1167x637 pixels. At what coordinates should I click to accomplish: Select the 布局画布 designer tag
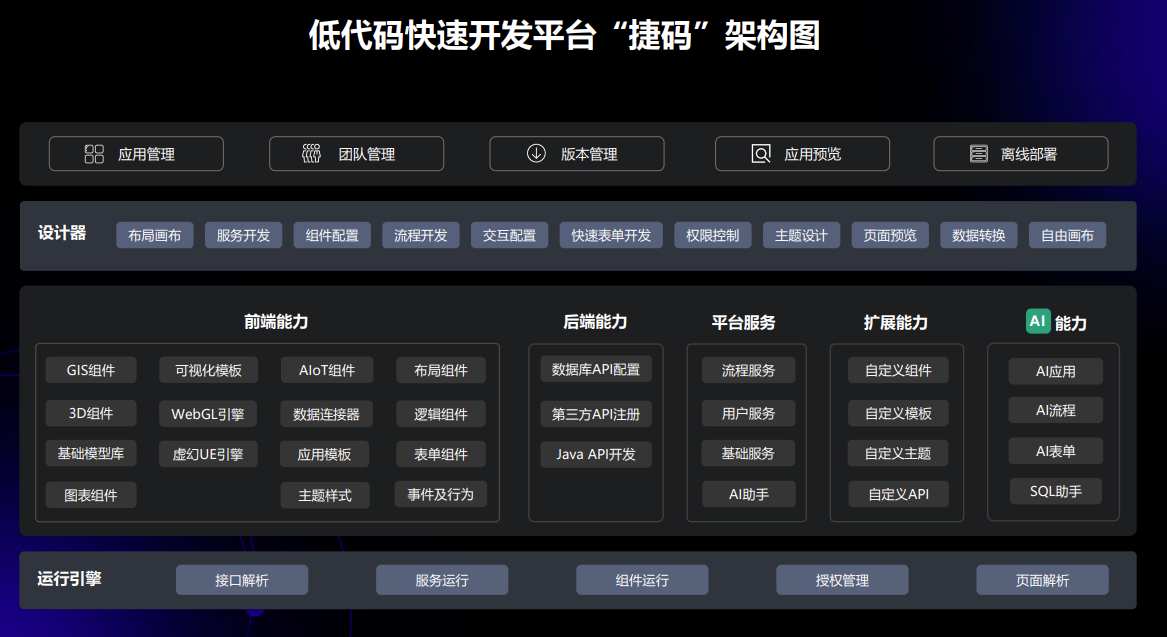tap(155, 235)
